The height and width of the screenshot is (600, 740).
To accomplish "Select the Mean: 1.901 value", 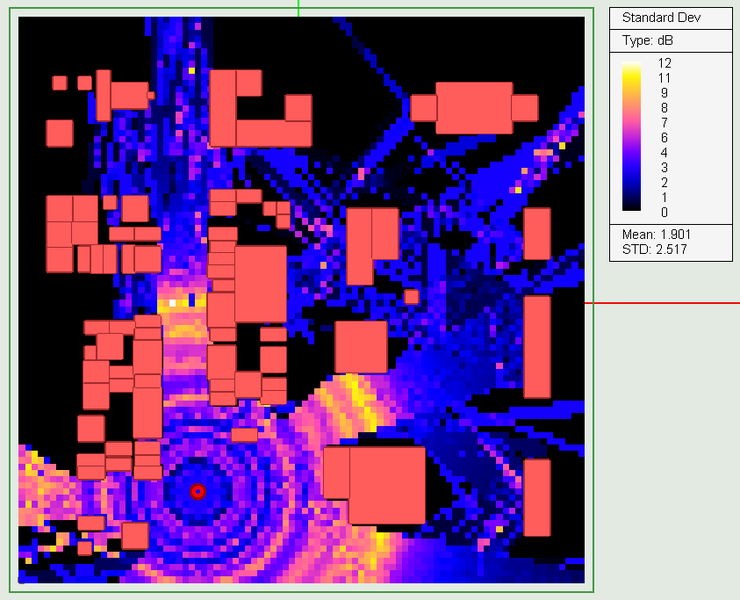I will 656,234.
